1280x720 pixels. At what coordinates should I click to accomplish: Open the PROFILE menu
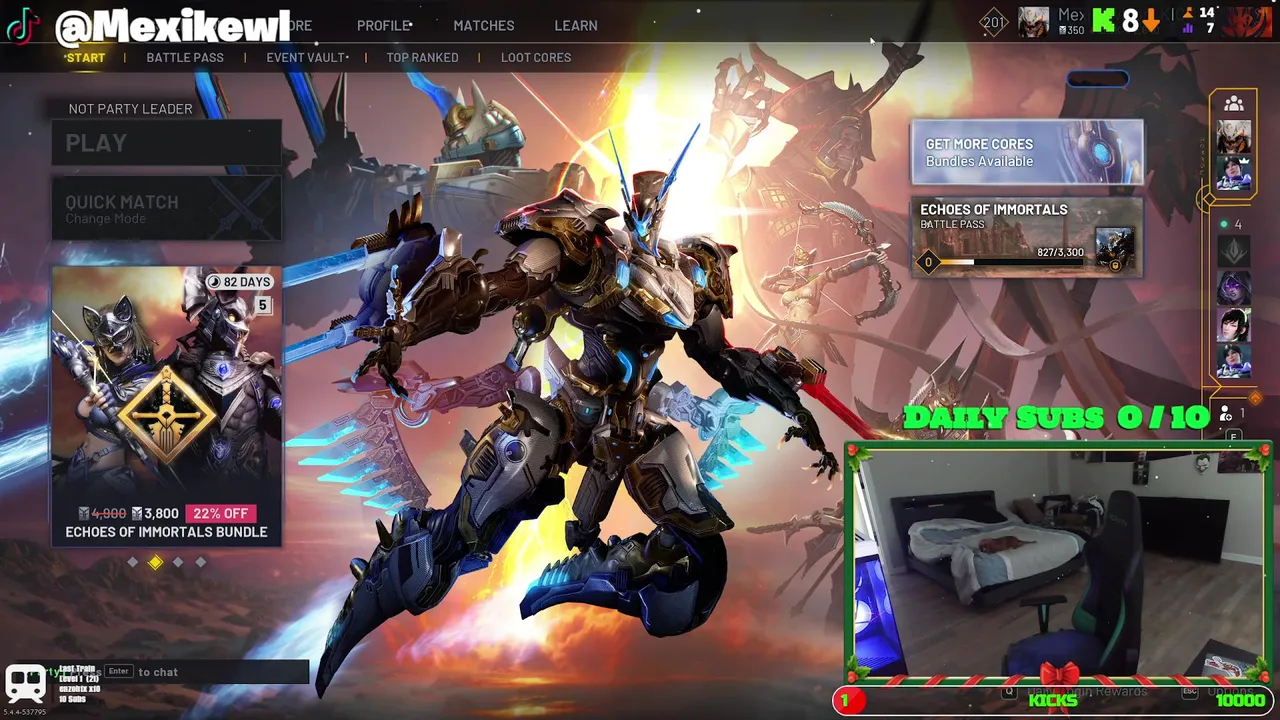[384, 25]
